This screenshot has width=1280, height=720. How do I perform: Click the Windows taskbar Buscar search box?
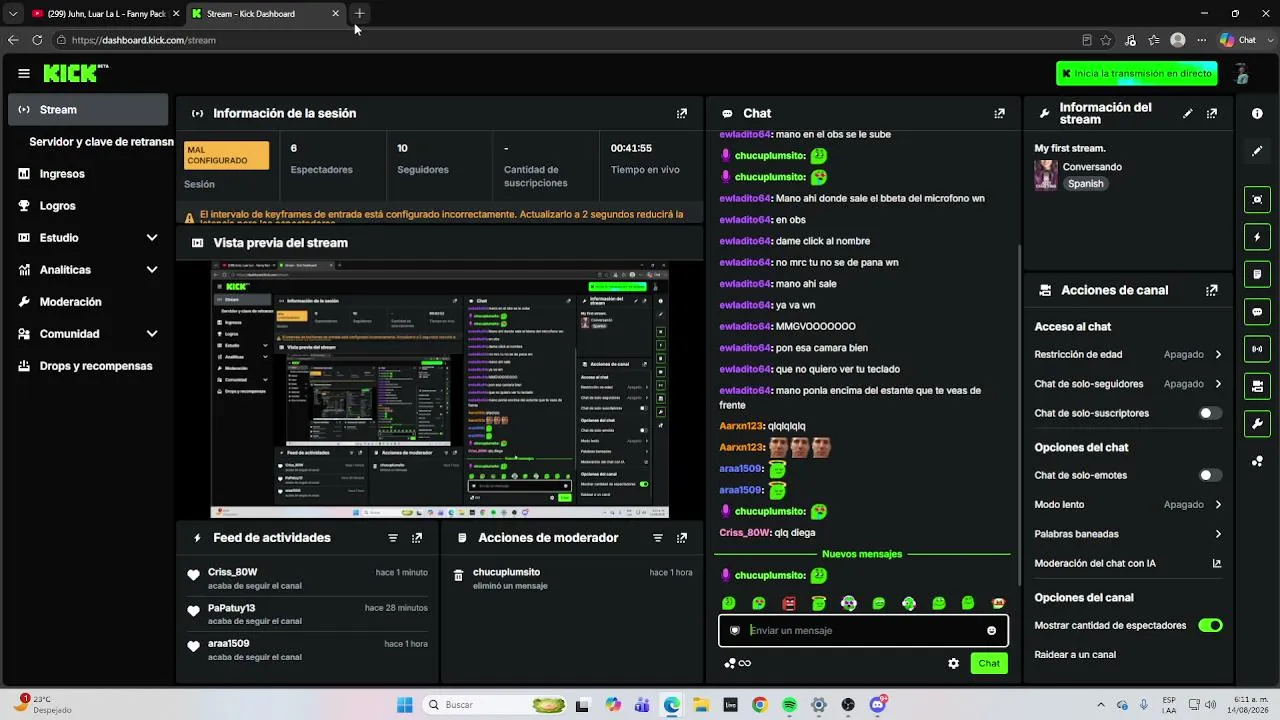pyautogui.click(x=495, y=705)
